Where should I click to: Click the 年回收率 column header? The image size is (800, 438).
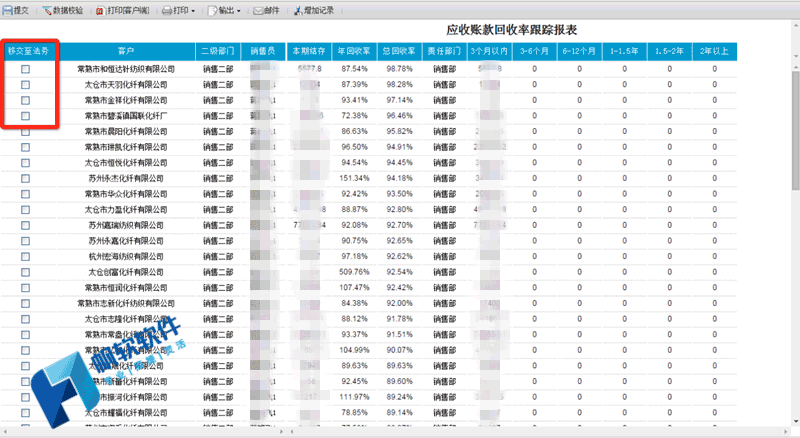click(x=354, y=51)
